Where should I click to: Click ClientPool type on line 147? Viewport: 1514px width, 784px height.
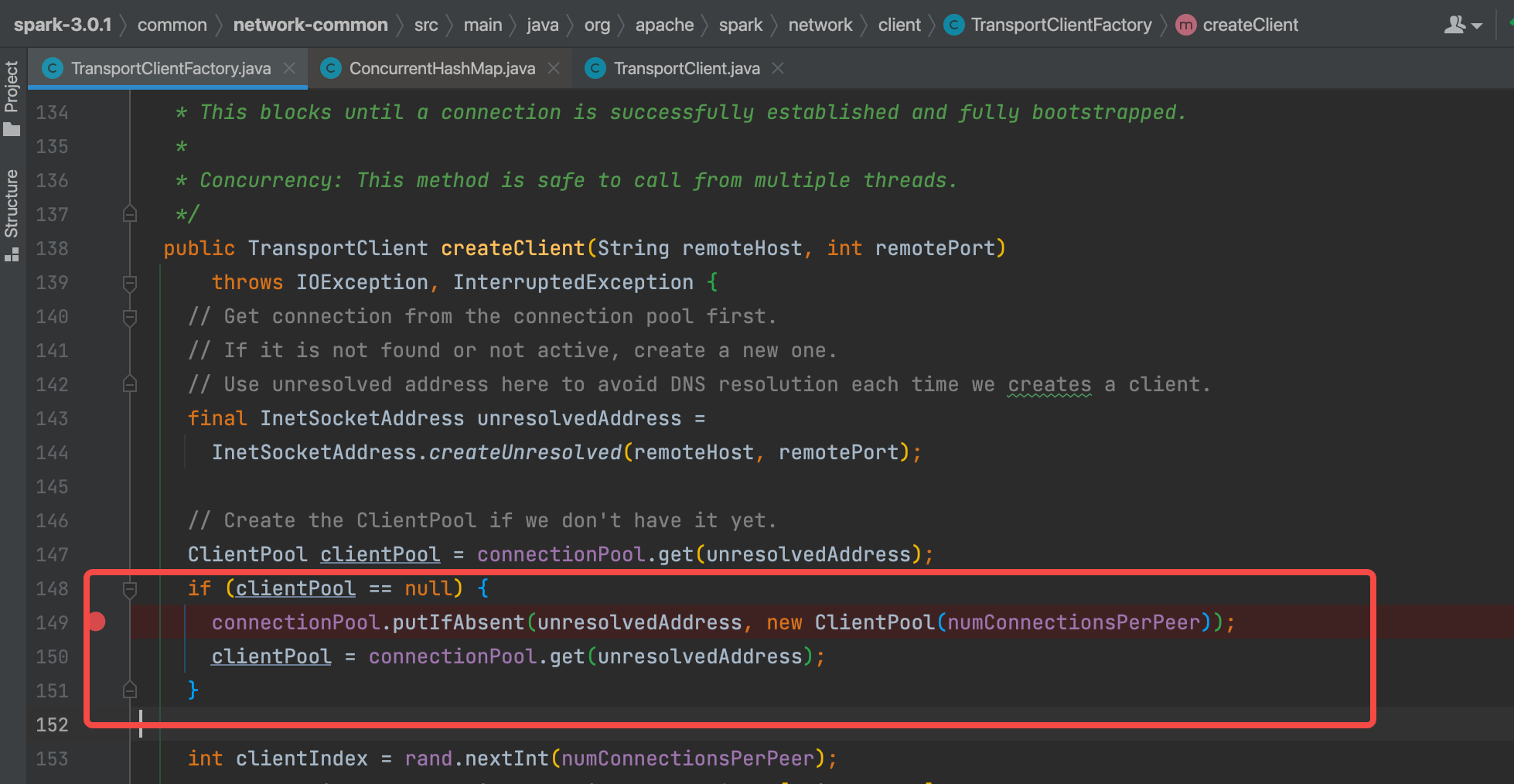[x=247, y=554]
